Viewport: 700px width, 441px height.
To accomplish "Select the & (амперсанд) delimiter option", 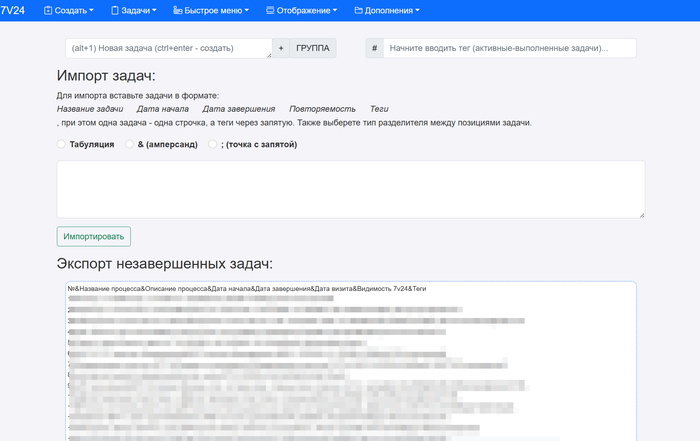I will pos(129,144).
